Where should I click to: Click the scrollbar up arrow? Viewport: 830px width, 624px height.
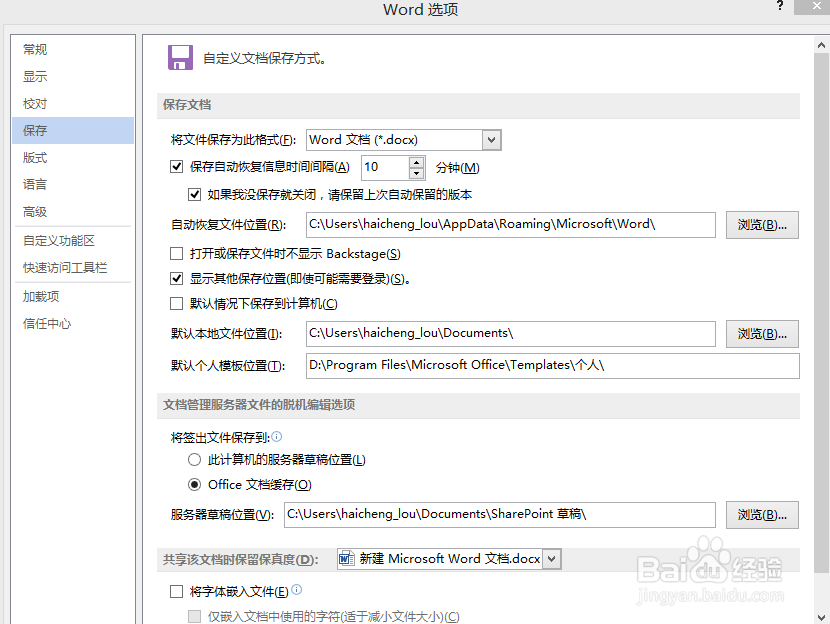coord(821,45)
